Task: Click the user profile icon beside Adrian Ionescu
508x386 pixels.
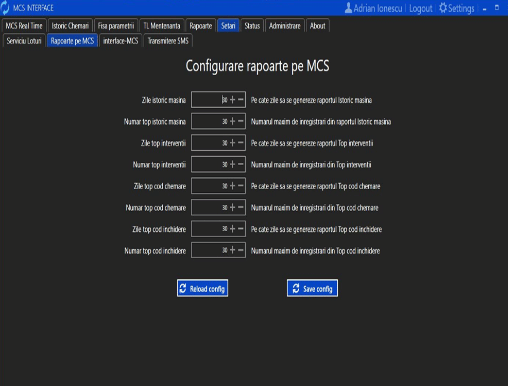Action: point(348,8)
